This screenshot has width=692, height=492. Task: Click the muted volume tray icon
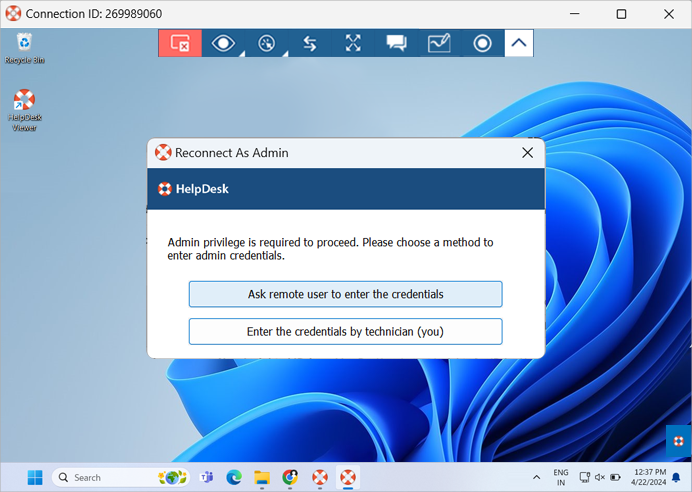coord(600,477)
